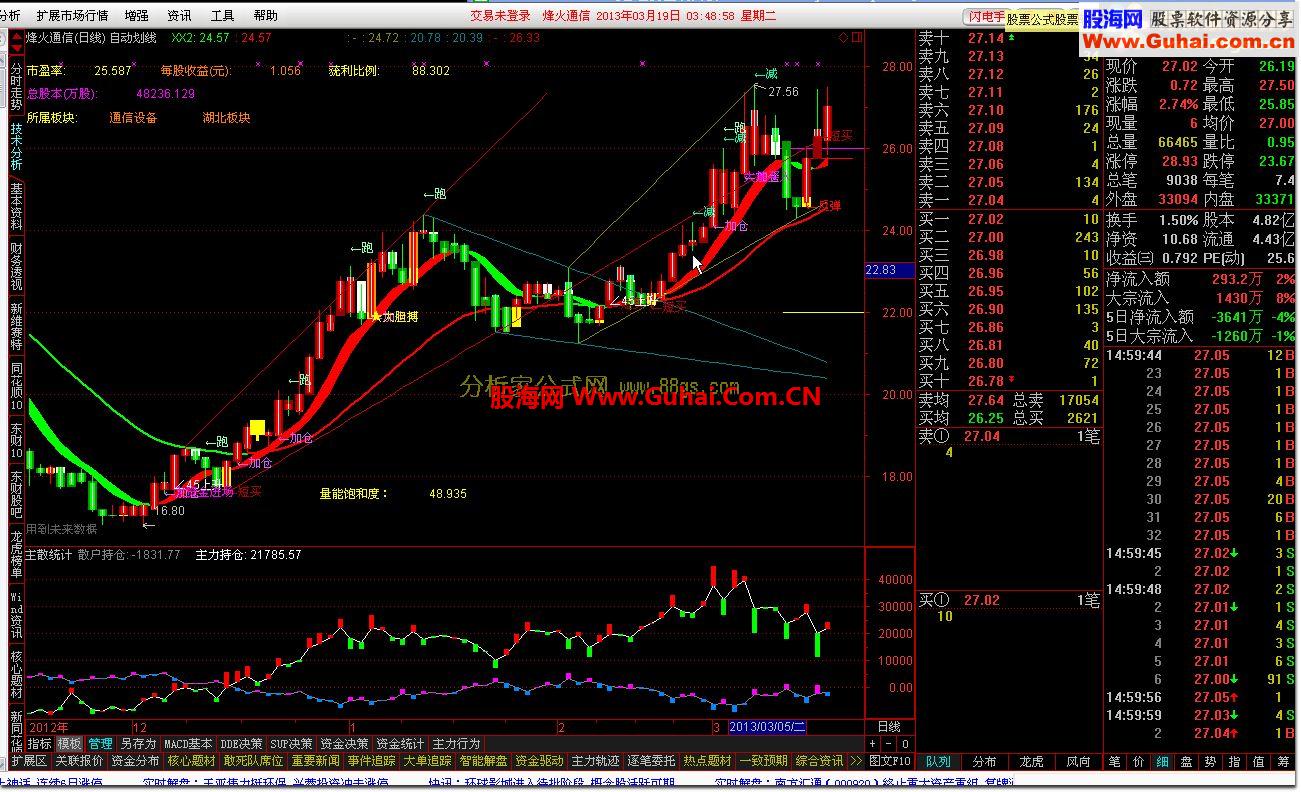Open the 资金分布 bottom tab
The image size is (1301, 792).
pyautogui.click(x=136, y=761)
